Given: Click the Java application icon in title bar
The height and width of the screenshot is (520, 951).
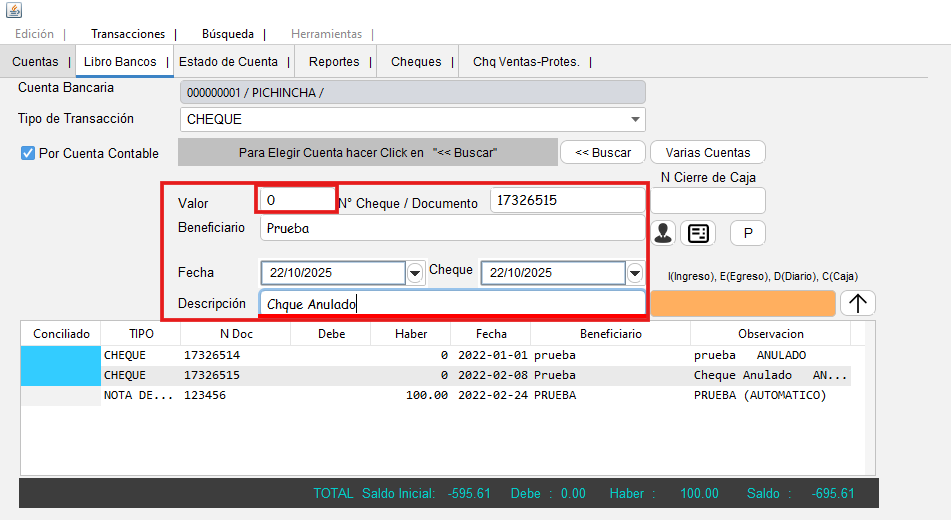Looking at the screenshot, I should (x=14, y=9).
